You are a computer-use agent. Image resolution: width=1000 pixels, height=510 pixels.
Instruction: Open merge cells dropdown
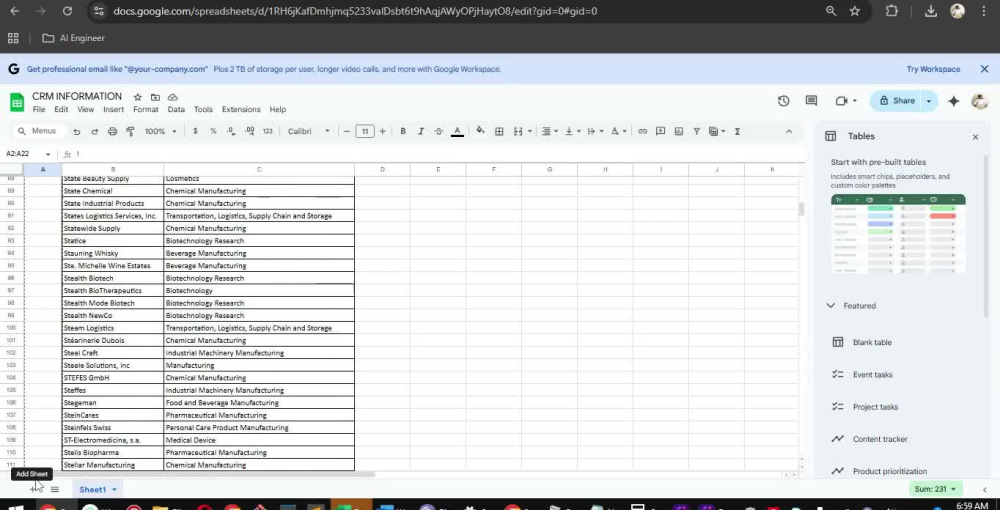(522, 131)
